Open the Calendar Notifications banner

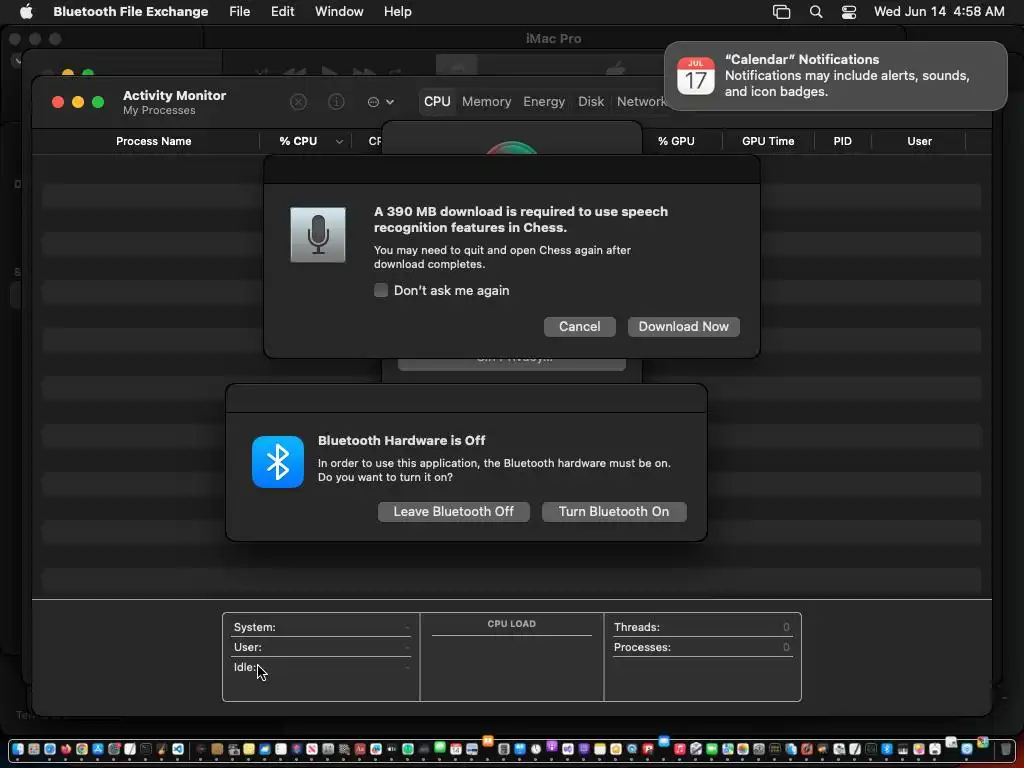[x=835, y=76]
